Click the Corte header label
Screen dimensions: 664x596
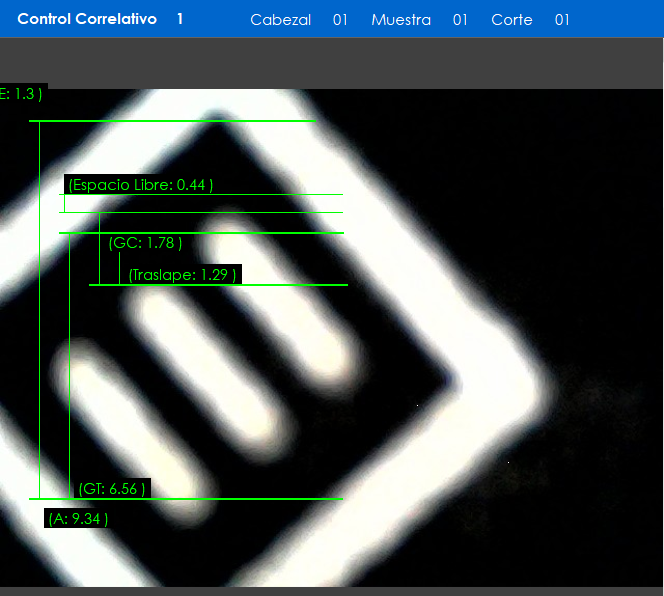(512, 20)
